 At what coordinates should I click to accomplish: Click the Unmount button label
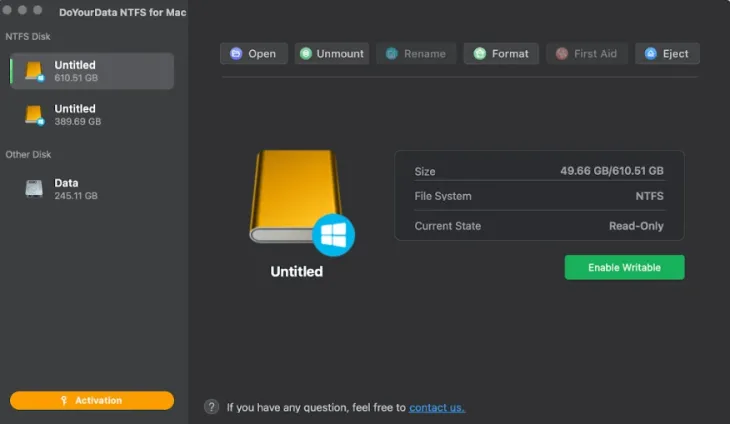(x=340, y=54)
